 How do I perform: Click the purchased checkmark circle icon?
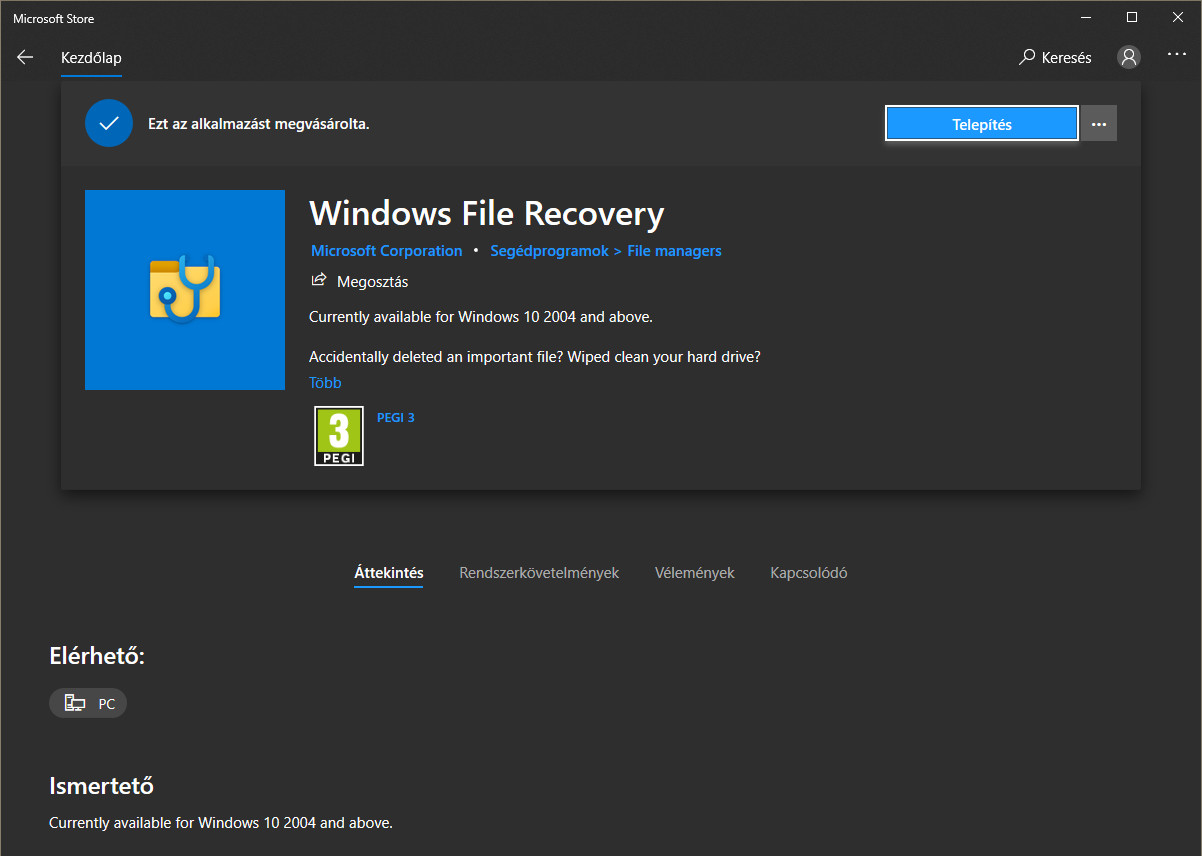pyautogui.click(x=109, y=124)
